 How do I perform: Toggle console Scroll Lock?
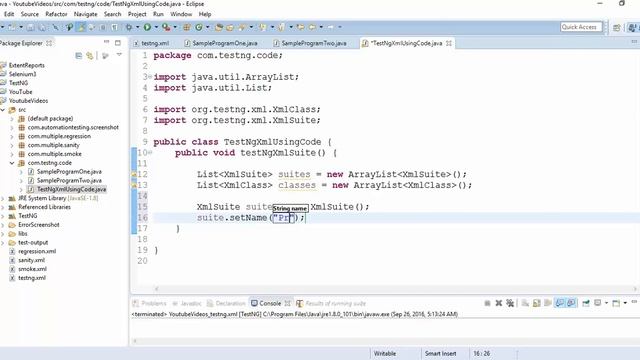coord(537,303)
